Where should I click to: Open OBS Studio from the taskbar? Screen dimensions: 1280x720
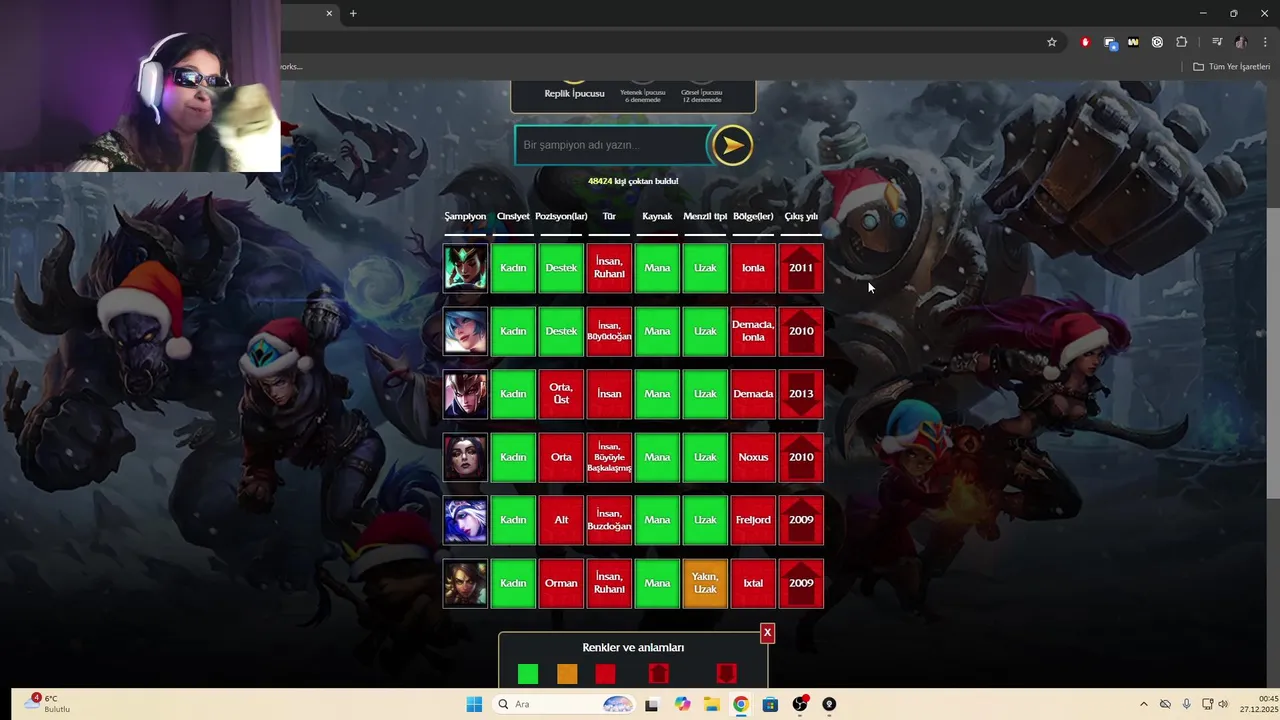(799, 704)
